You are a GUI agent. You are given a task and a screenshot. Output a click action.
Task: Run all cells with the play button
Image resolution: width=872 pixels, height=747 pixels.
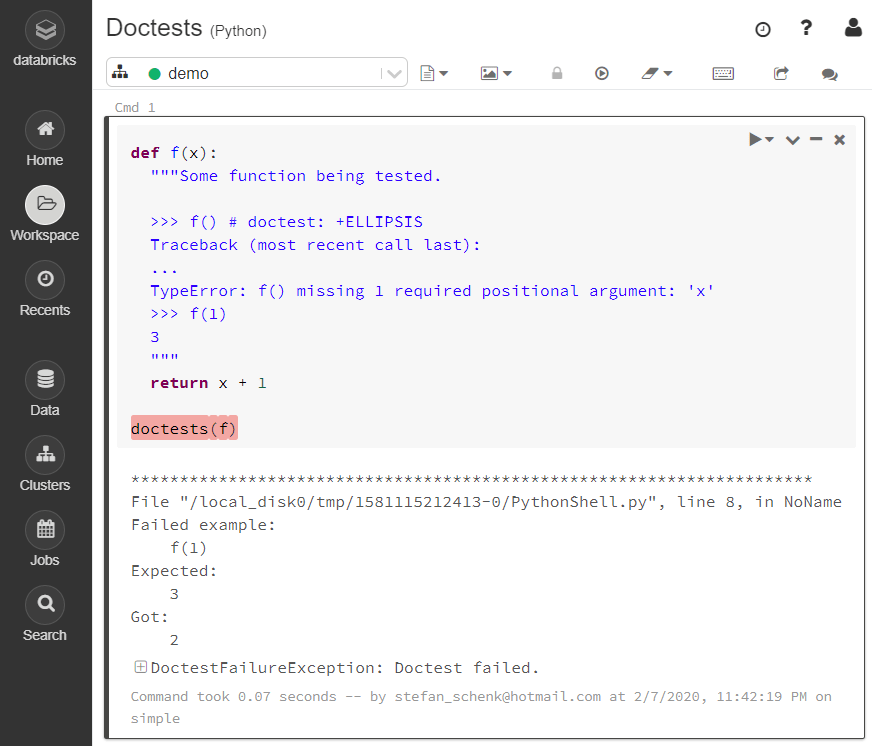coord(601,73)
